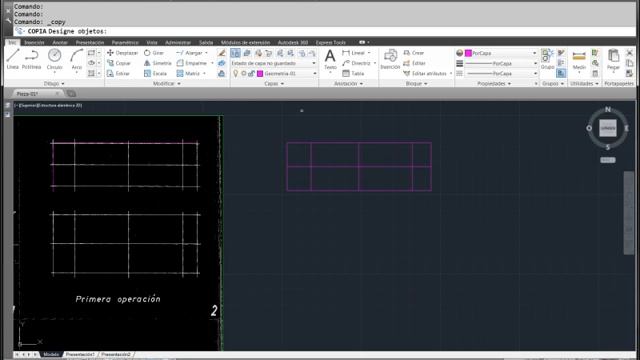Expand the Anotación panel
The width and height of the screenshot is (640, 360).
click(348, 83)
